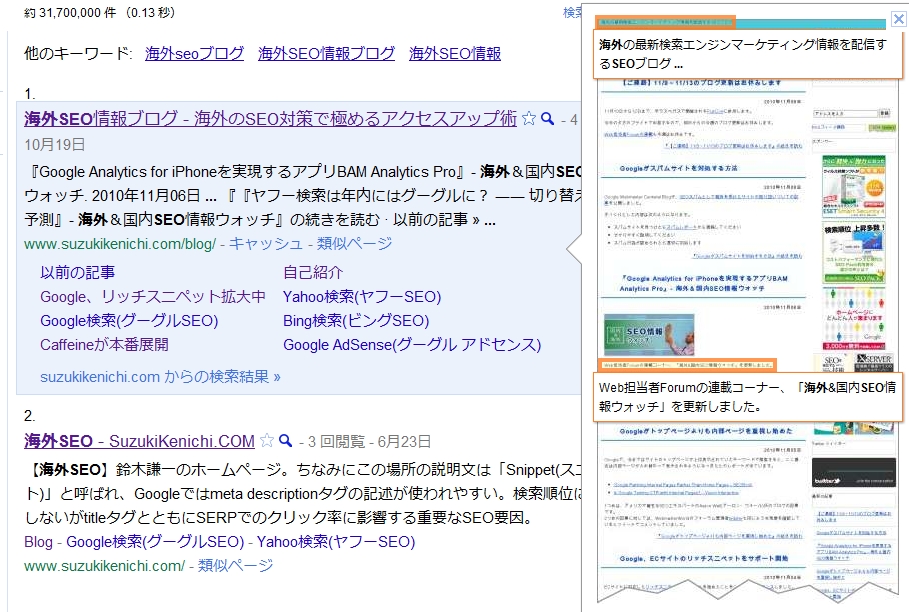909x612 pixels.
Task: Open cached version キャッシュ of first result
Action: [x=266, y=244]
